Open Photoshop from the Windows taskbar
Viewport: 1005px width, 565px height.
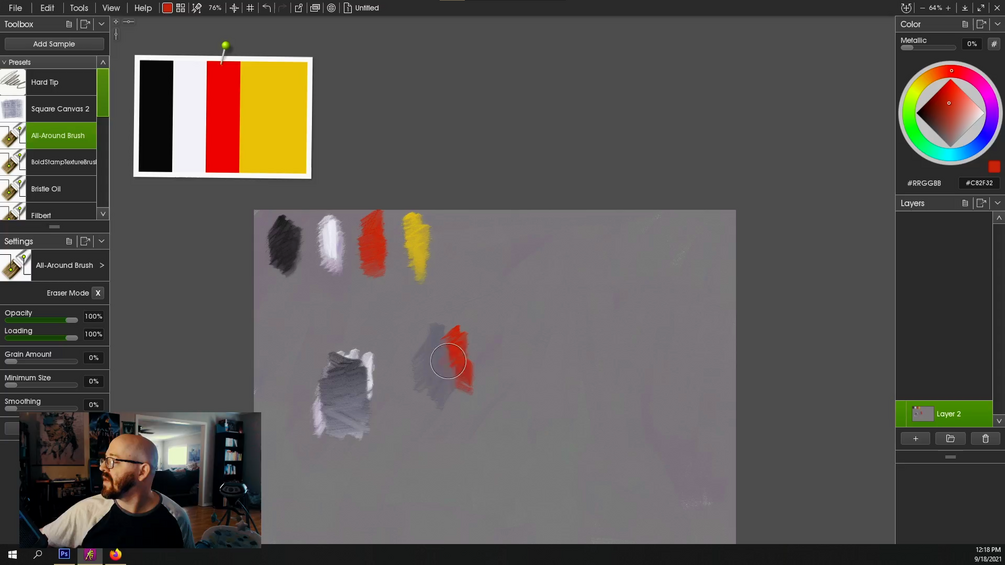[64, 554]
